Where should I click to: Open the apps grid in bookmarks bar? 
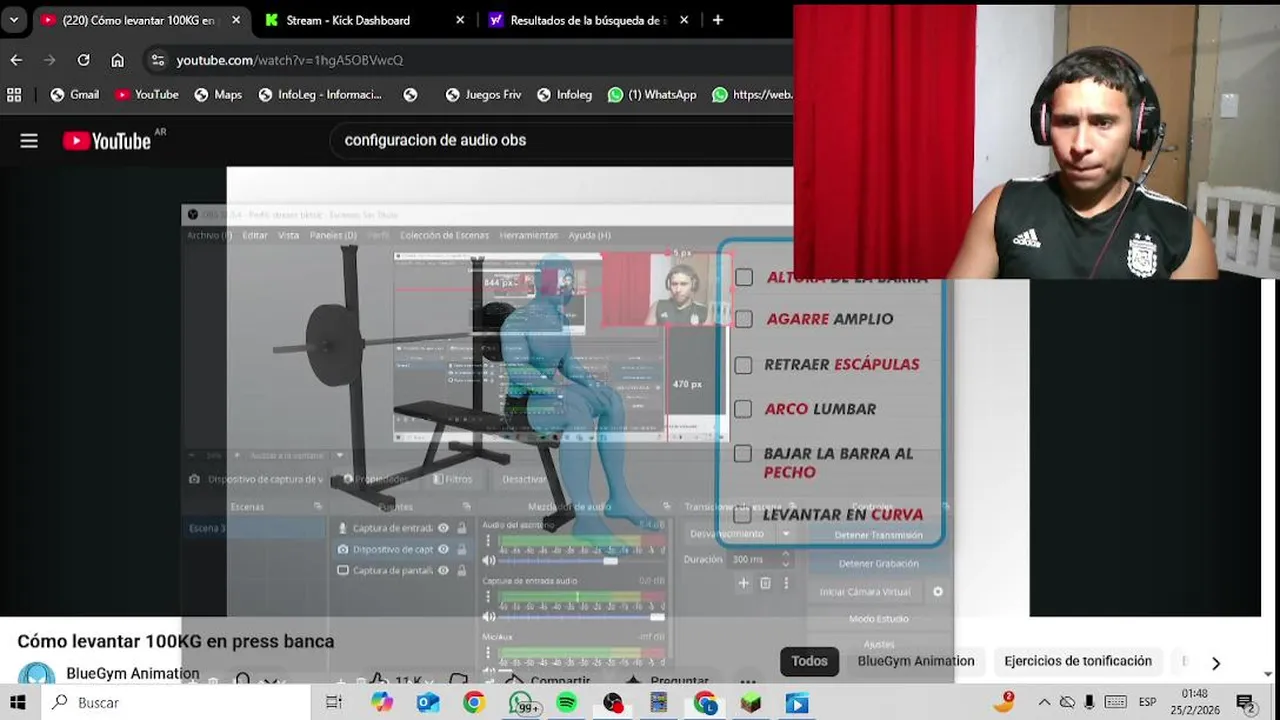point(14,95)
